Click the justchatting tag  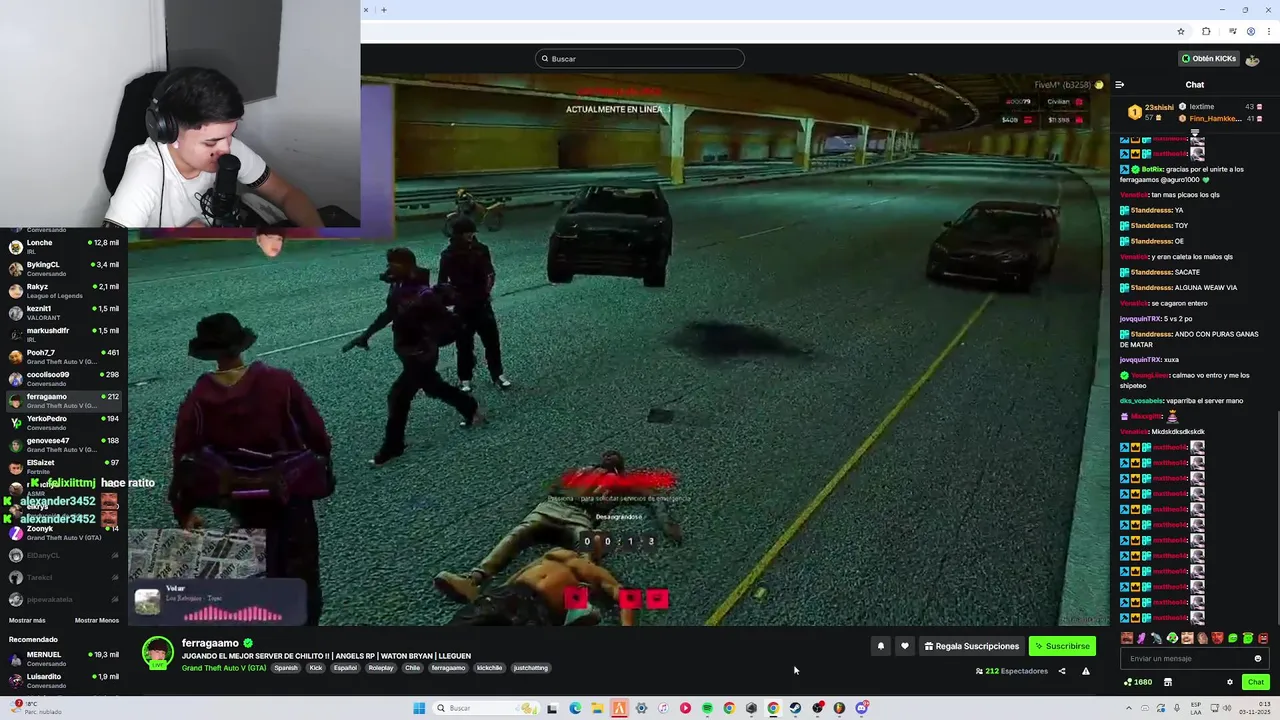pos(531,668)
